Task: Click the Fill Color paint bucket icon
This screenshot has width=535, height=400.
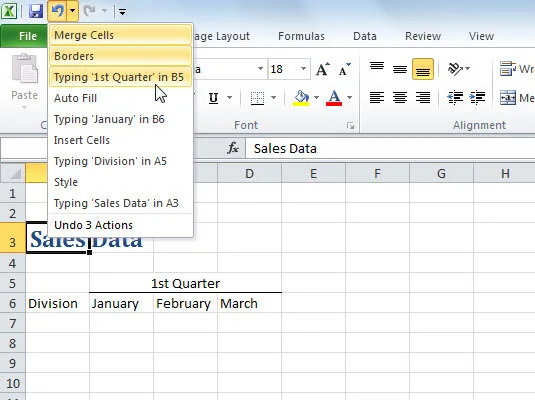Action: [x=301, y=98]
